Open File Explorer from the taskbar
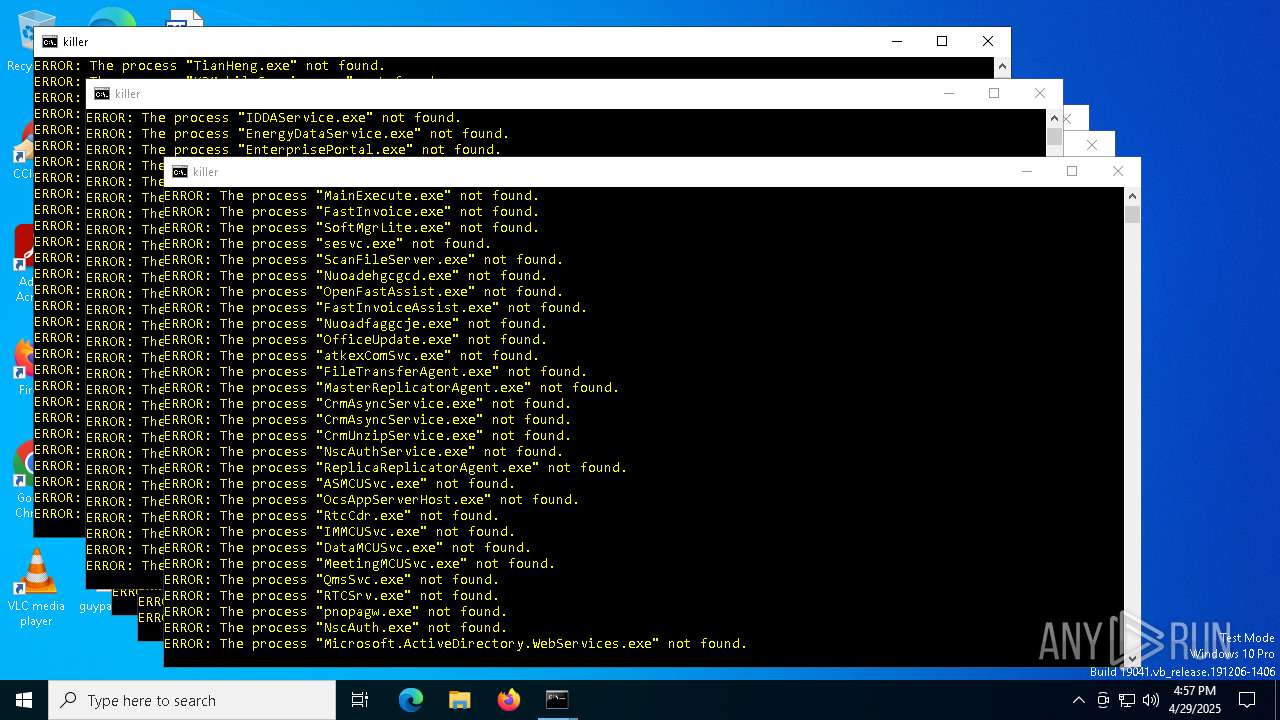This screenshot has width=1280, height=720. pos(459,700)
